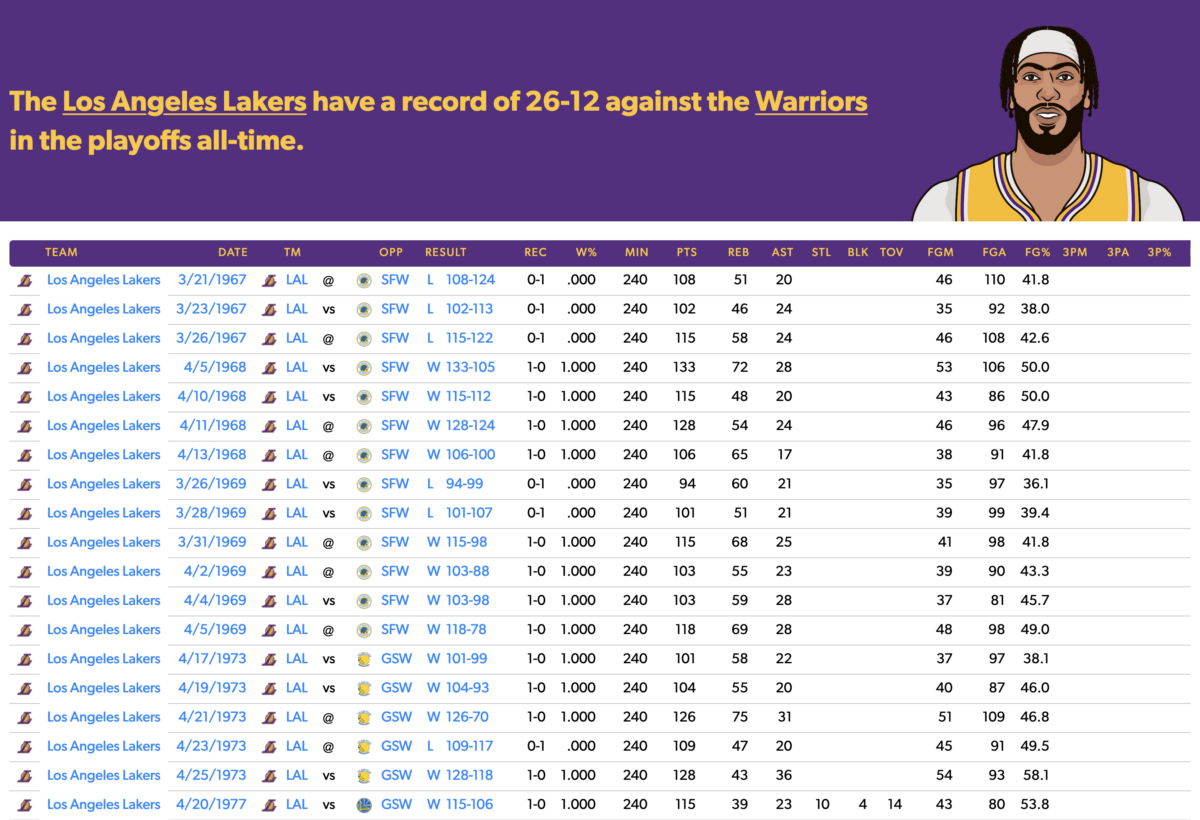Open result link W 133-105
1200x820 pixels.
point(461,368)
